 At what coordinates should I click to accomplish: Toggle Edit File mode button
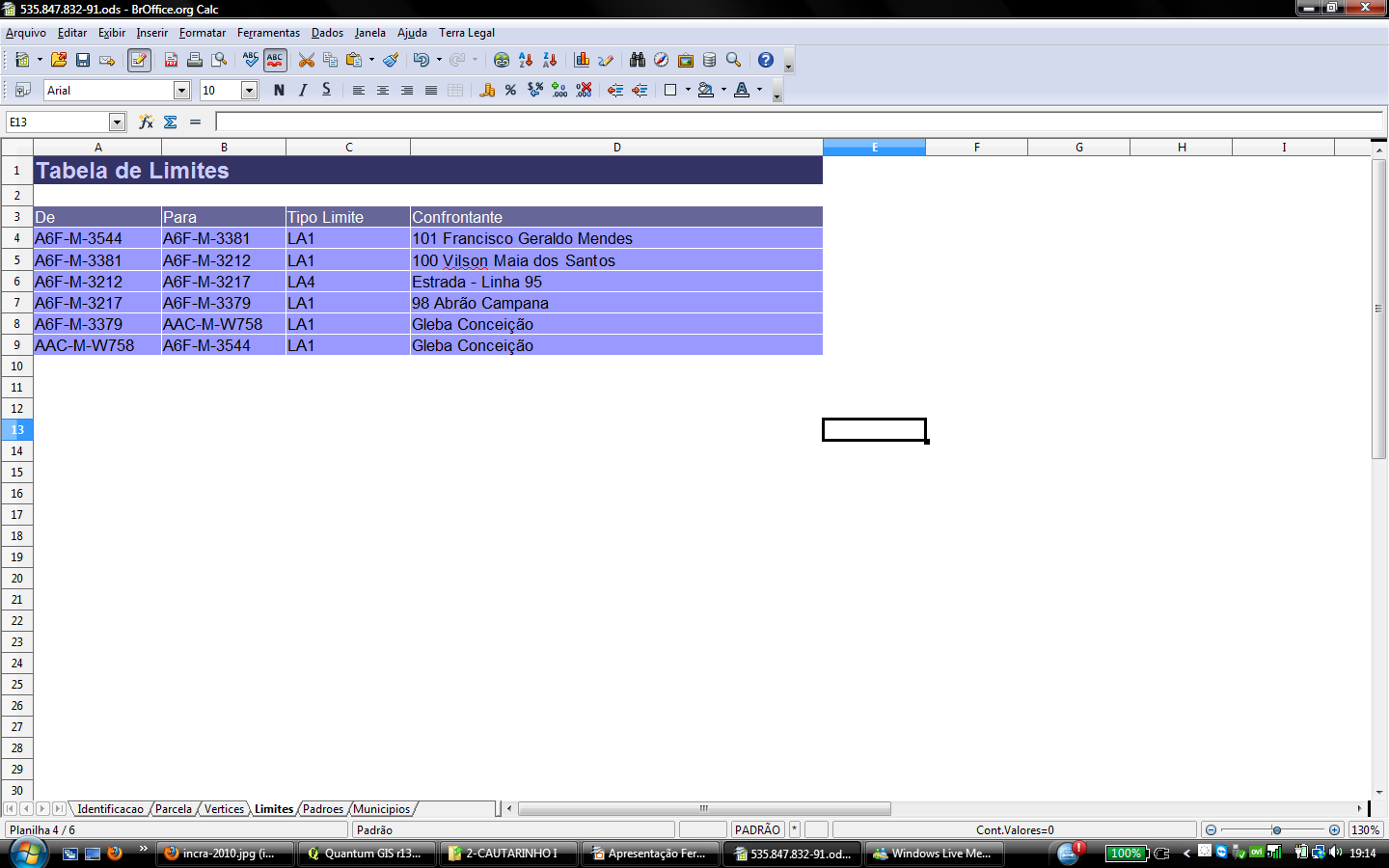tap(139, 60)
